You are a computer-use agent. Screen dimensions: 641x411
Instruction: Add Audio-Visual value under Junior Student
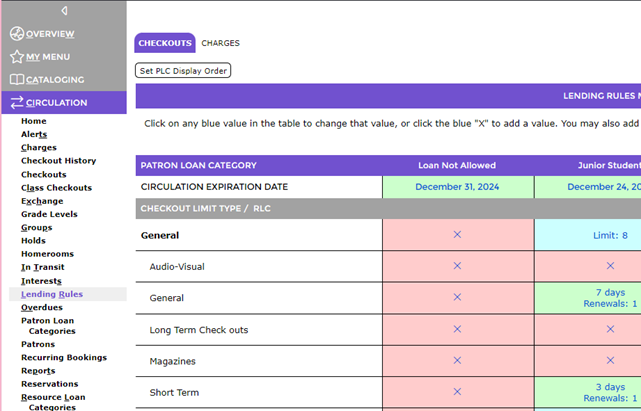tap(610, 266)
